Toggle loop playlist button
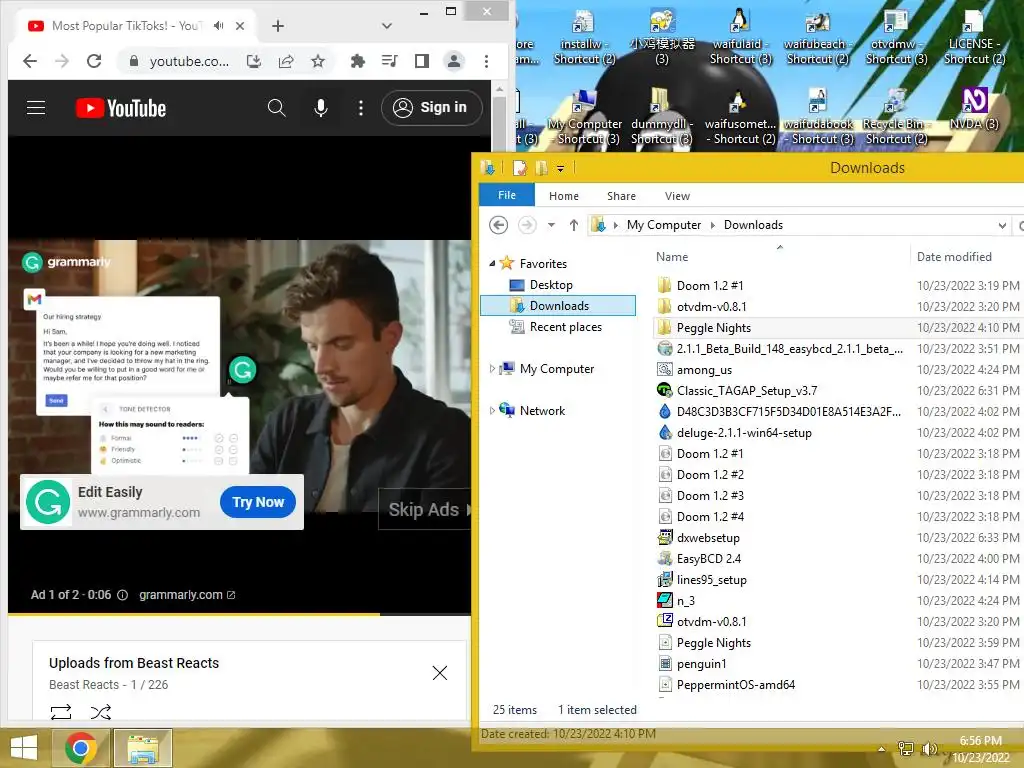Viewport: 1024px width, 768px height. click(x=61, y=712)
